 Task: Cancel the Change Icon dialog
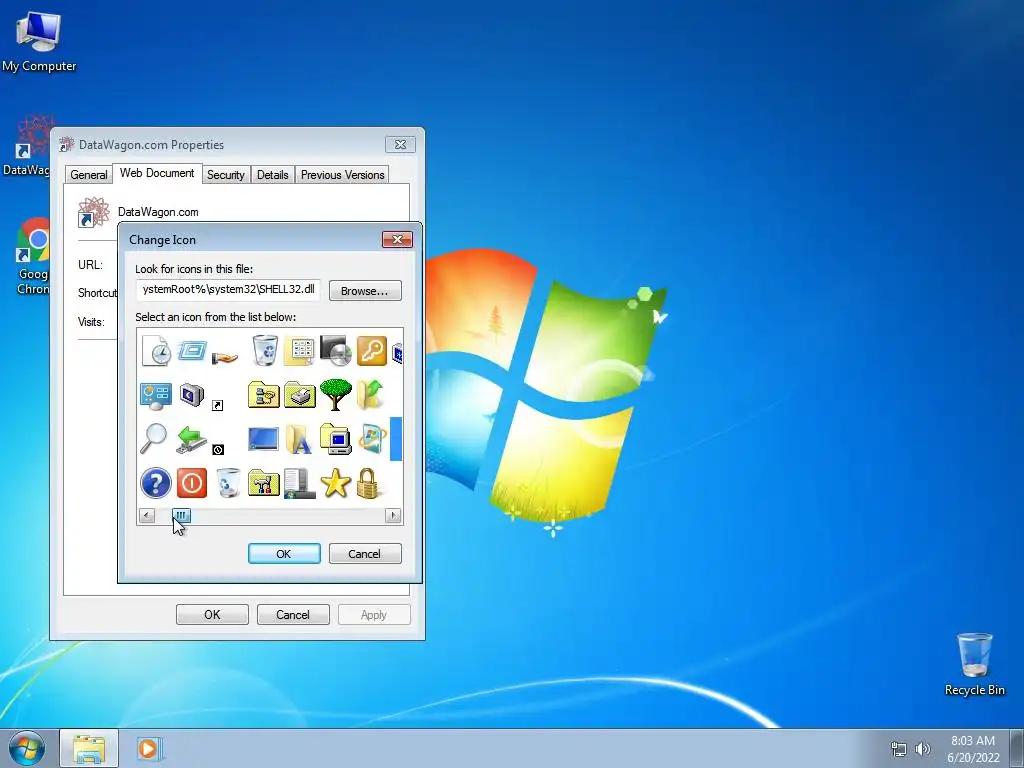click(365, 554)
